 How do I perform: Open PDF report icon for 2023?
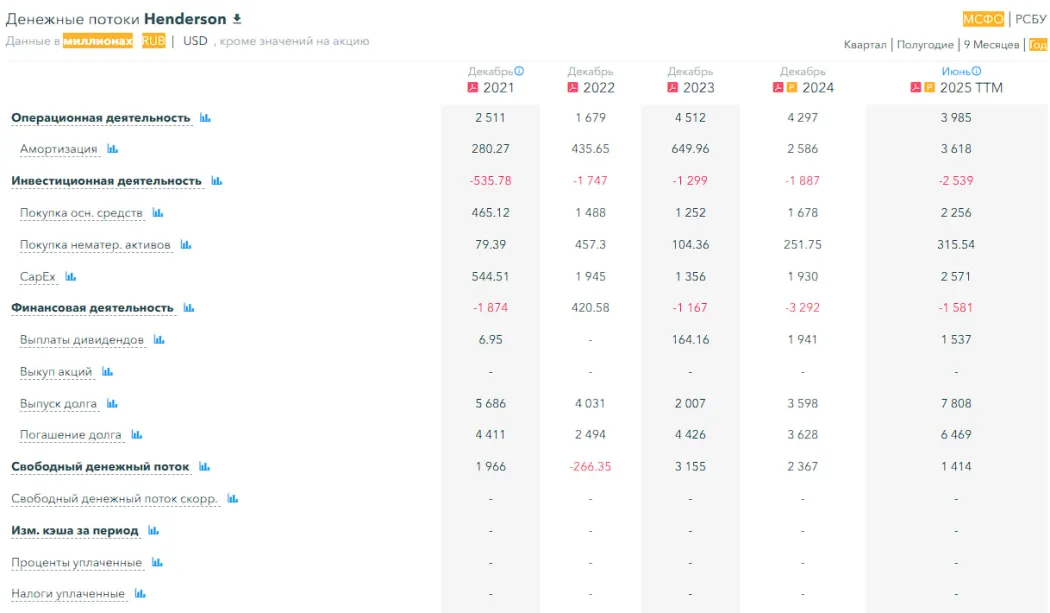[673, 88]
